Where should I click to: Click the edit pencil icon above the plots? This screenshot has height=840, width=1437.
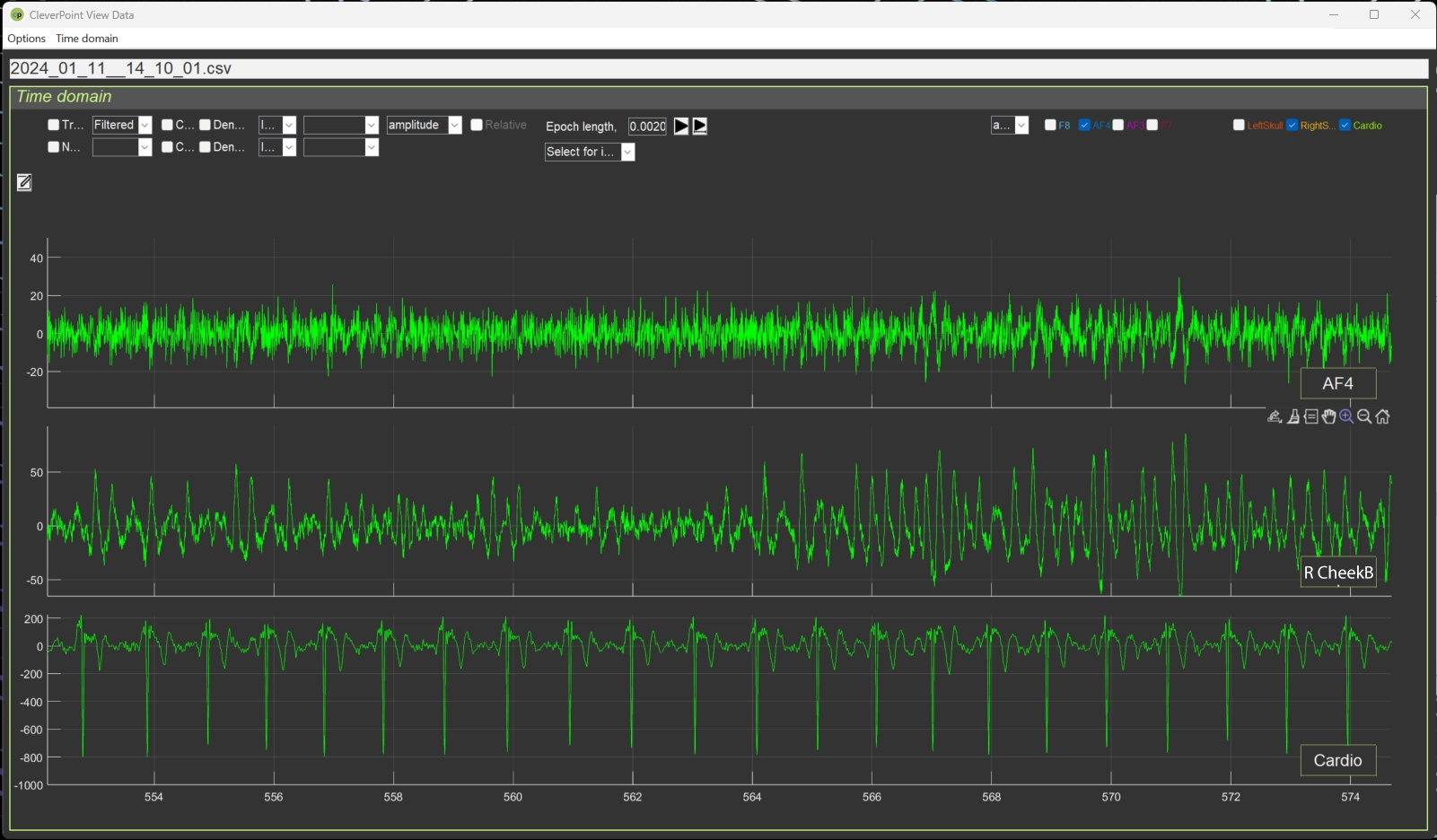pyautogui.click(x=24, y=182)
